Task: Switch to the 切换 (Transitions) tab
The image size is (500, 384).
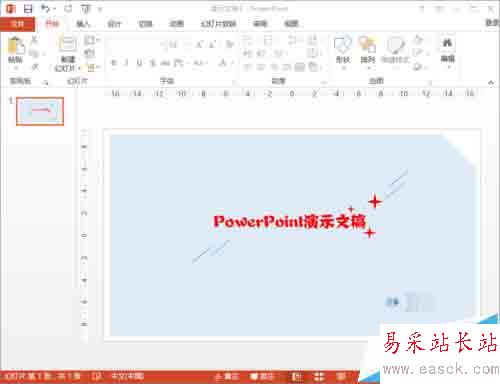Action: (x=145, y=24)
